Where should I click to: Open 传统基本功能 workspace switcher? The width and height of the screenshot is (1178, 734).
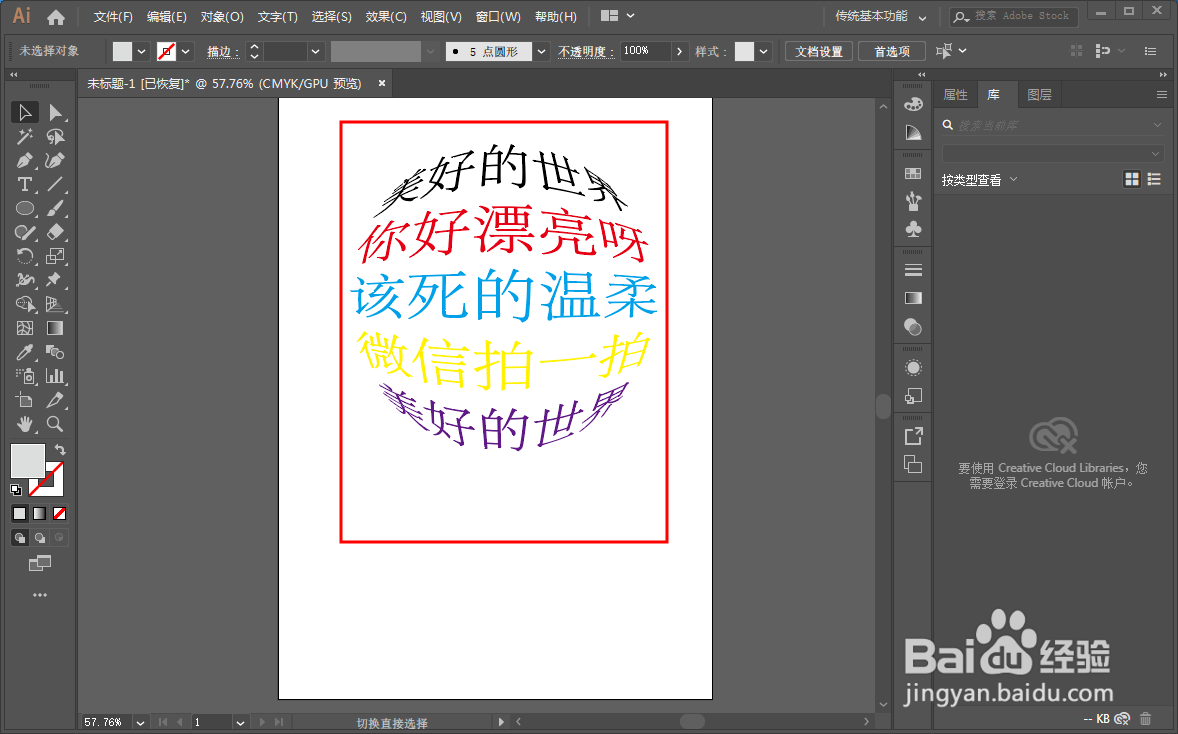(880, 16)
